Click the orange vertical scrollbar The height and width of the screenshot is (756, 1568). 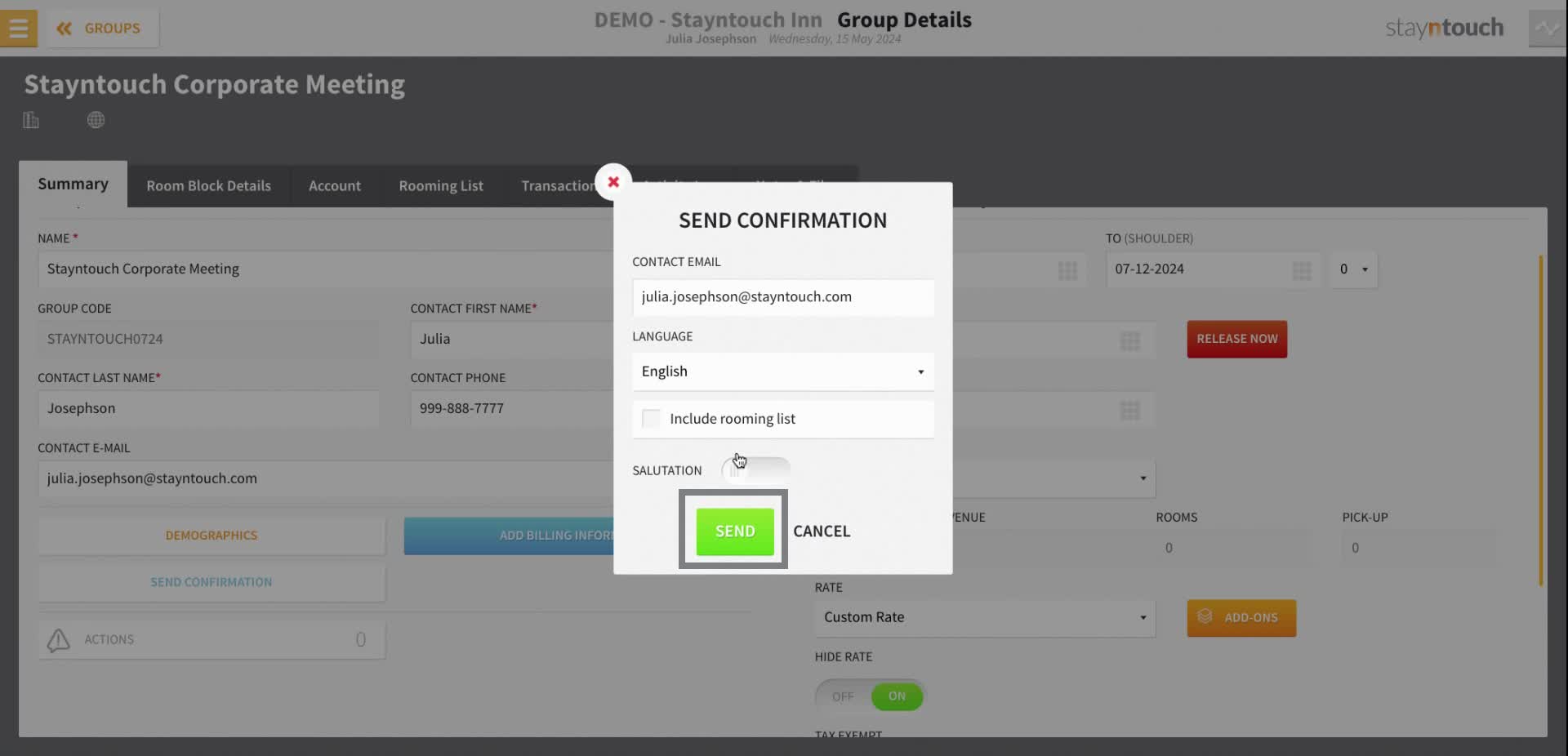point(1540,420)
